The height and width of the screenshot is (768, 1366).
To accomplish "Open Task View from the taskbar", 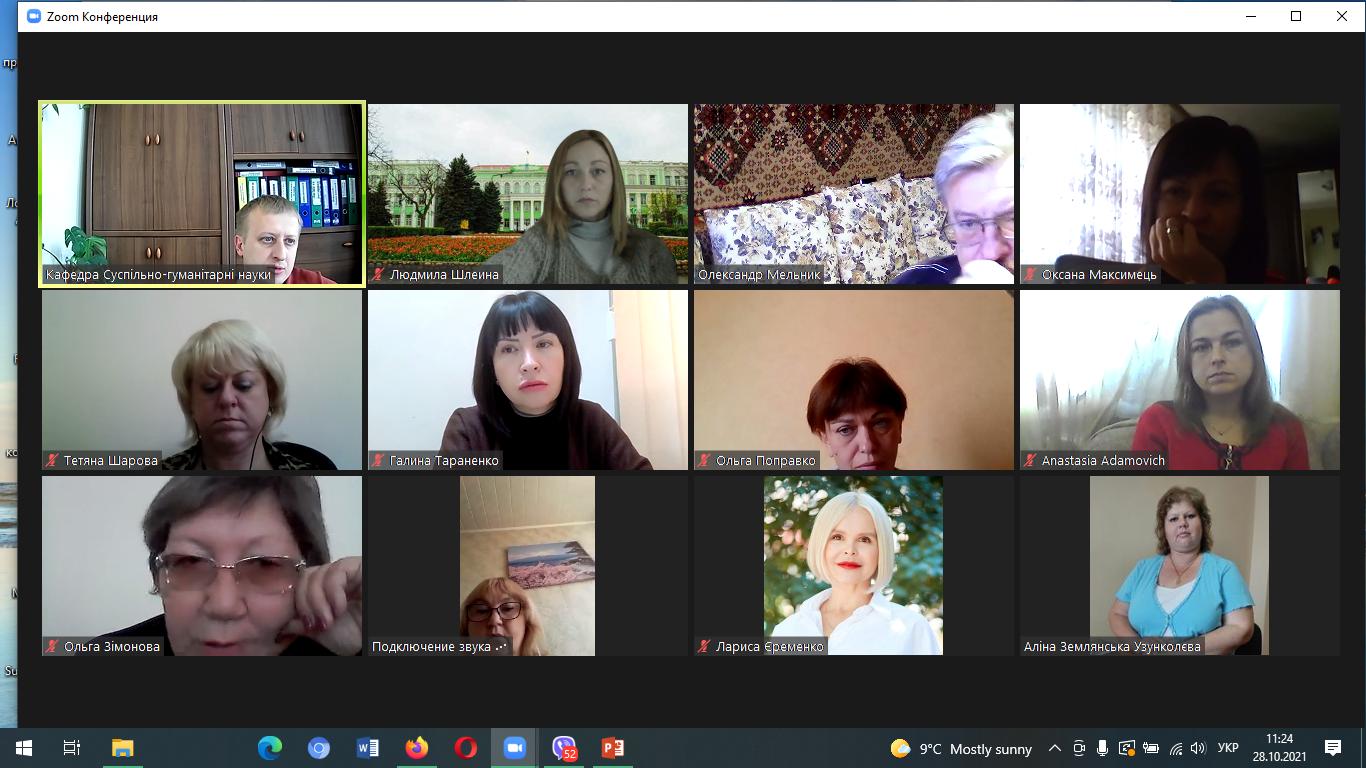I will (71, 748).
